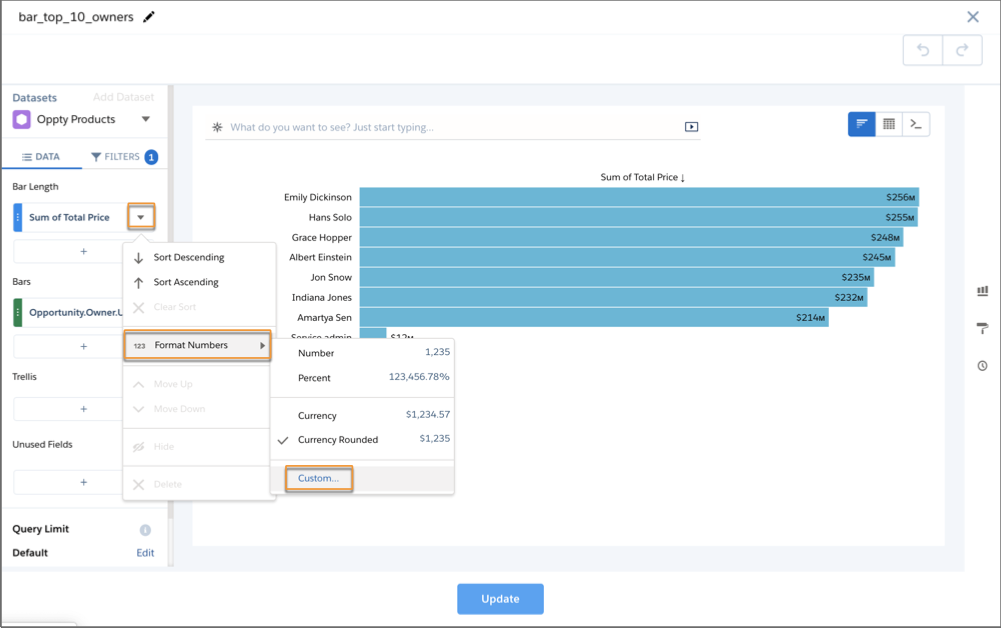Click the undo arrow button
The width and height of the screenshot is (1001, 628).
point(923,50)
